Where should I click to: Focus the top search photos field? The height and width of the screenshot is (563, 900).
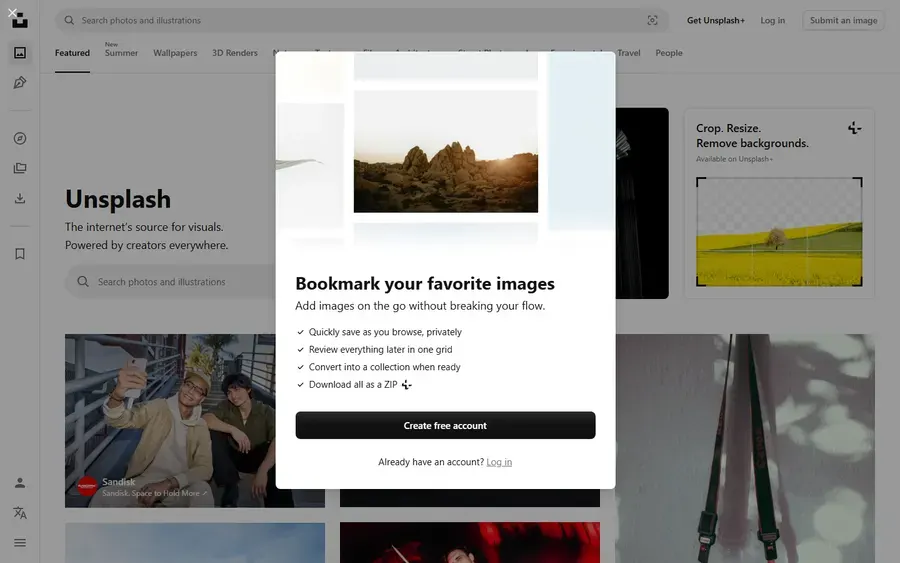coord(362,20)
